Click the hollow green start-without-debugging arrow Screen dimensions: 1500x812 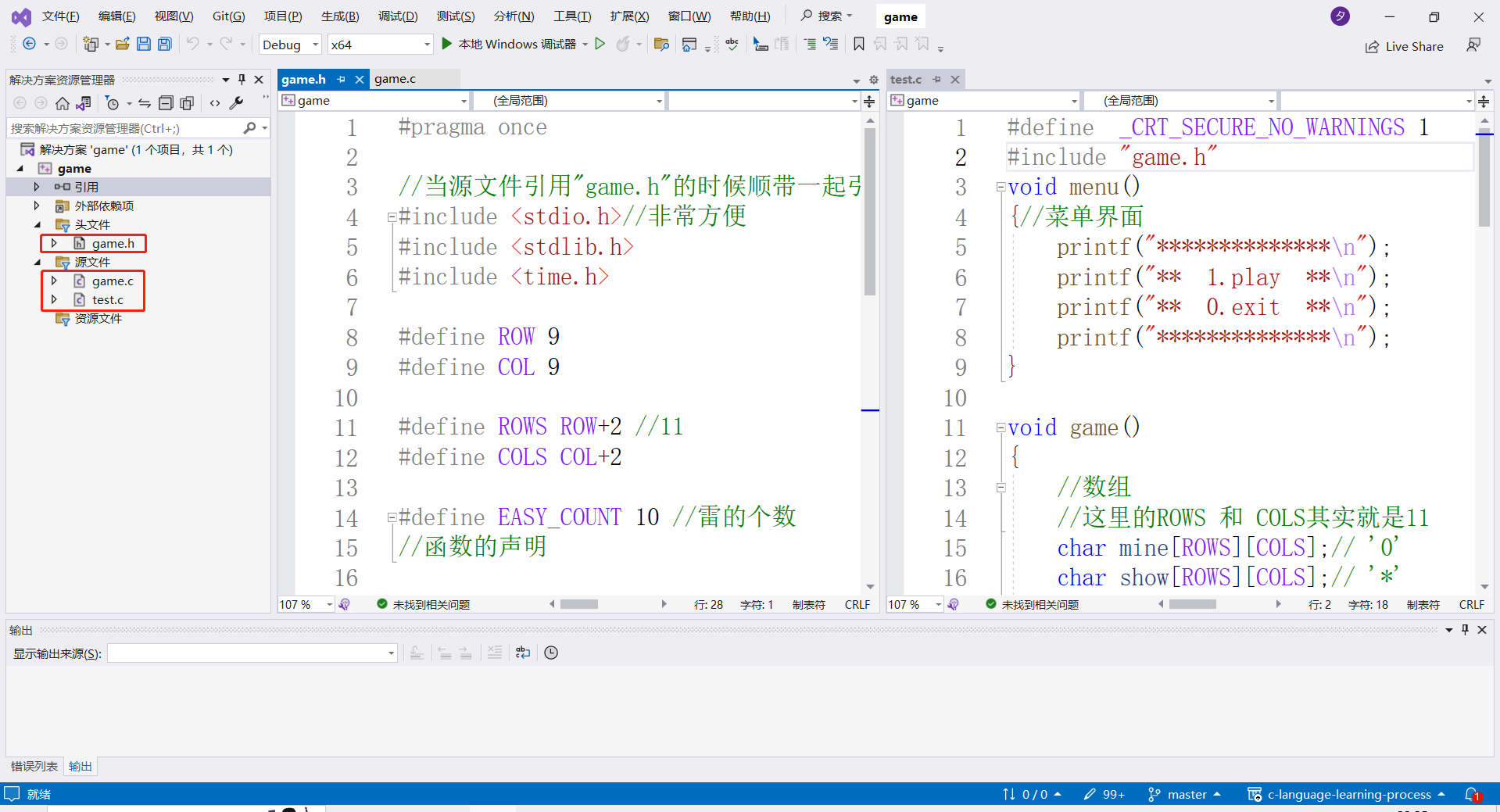click(600, 44)
